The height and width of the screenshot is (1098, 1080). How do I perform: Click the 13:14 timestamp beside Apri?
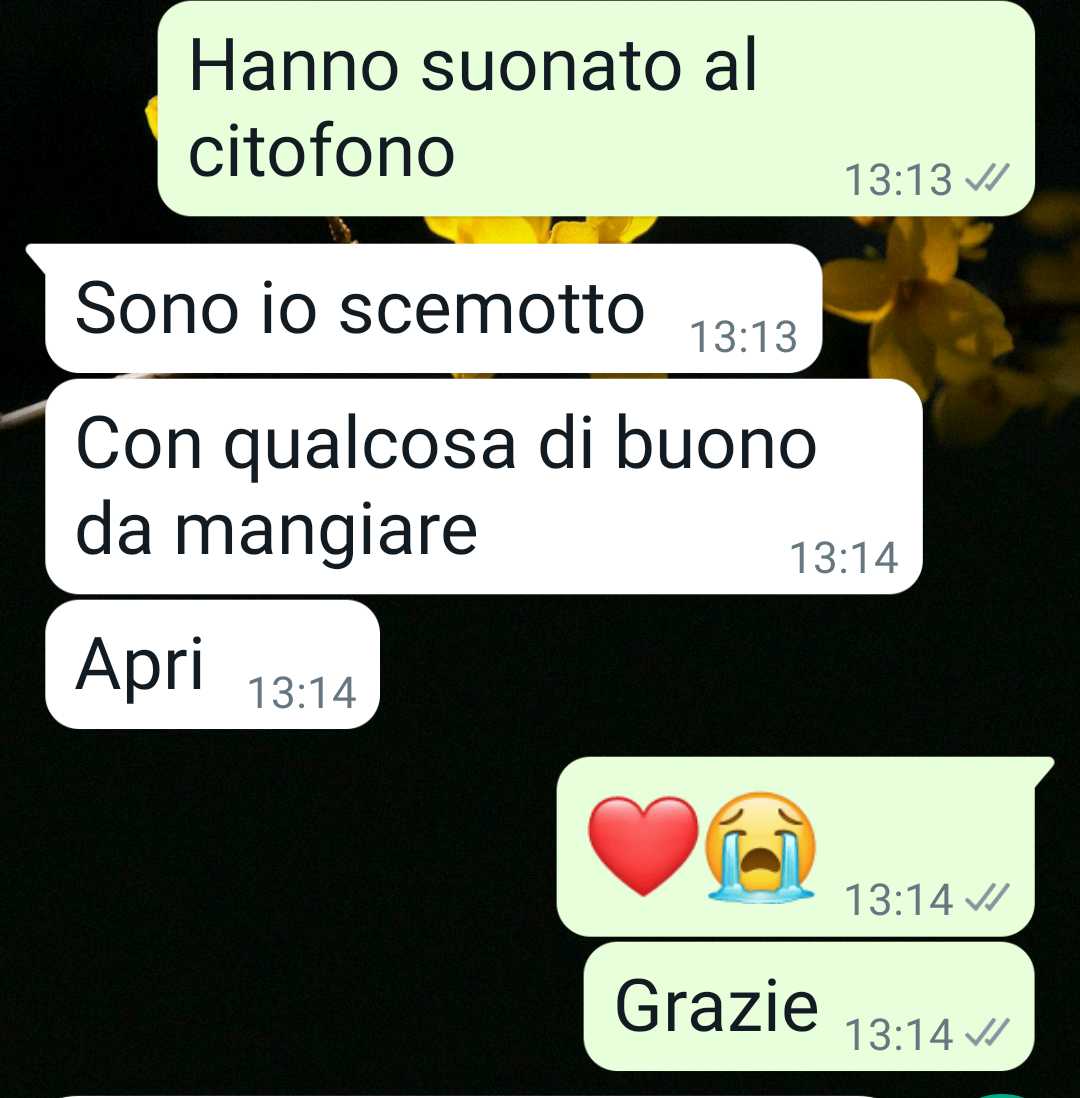(x=303, y=693)
